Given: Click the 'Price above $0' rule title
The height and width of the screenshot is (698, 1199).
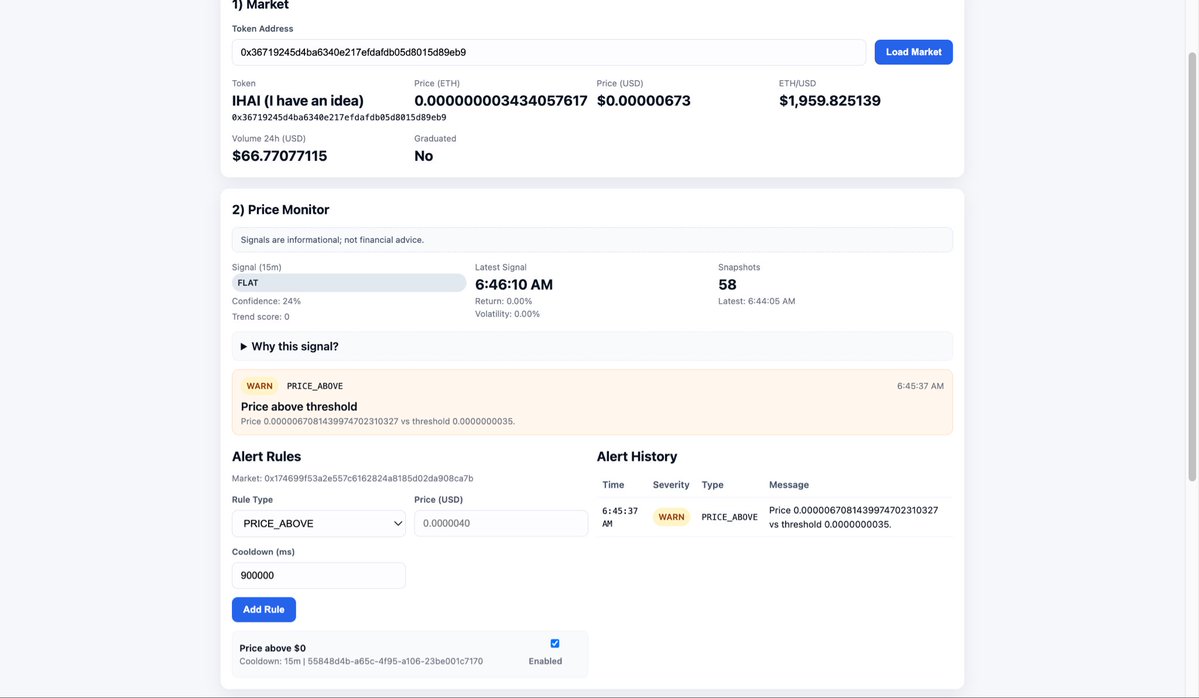Looking at the screenshot, I should click(x=272, y=648).
